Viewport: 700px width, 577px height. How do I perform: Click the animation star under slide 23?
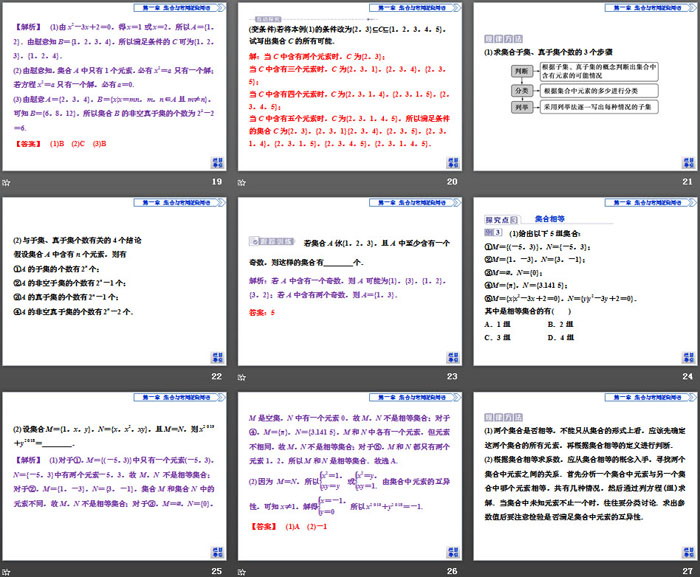point(242,376)
